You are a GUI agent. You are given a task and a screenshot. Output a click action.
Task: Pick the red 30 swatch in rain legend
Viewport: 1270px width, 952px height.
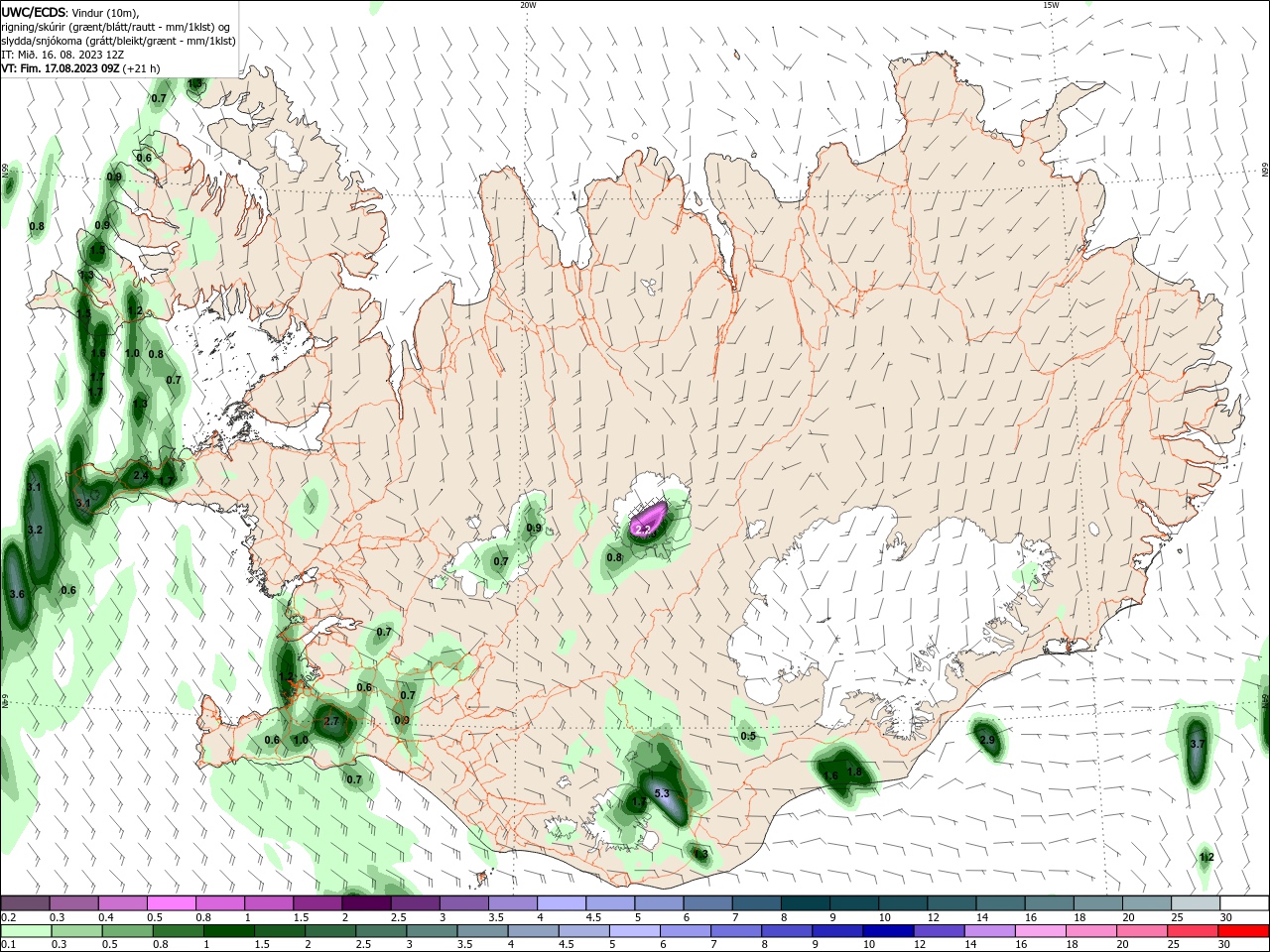coord(1244,931)
